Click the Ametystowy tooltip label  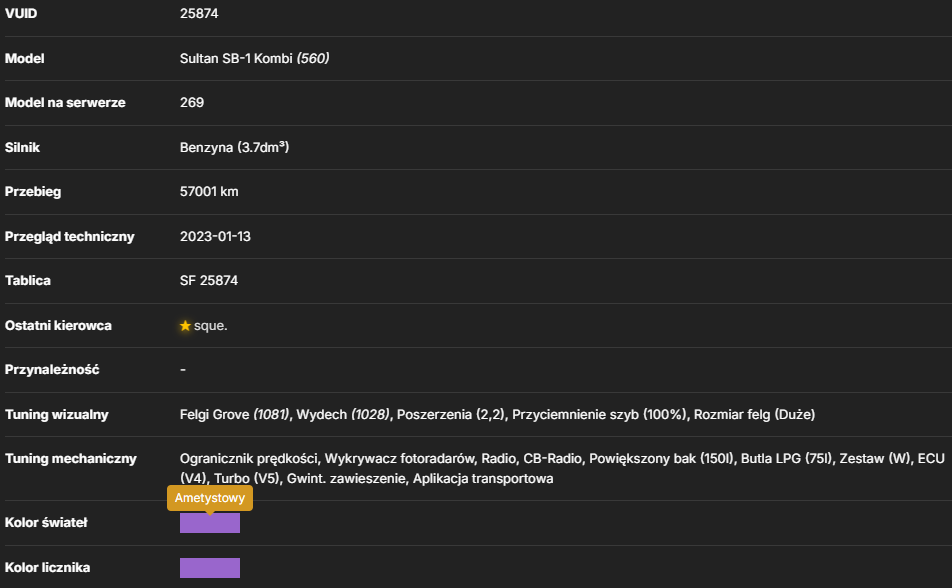pos(209,498)
